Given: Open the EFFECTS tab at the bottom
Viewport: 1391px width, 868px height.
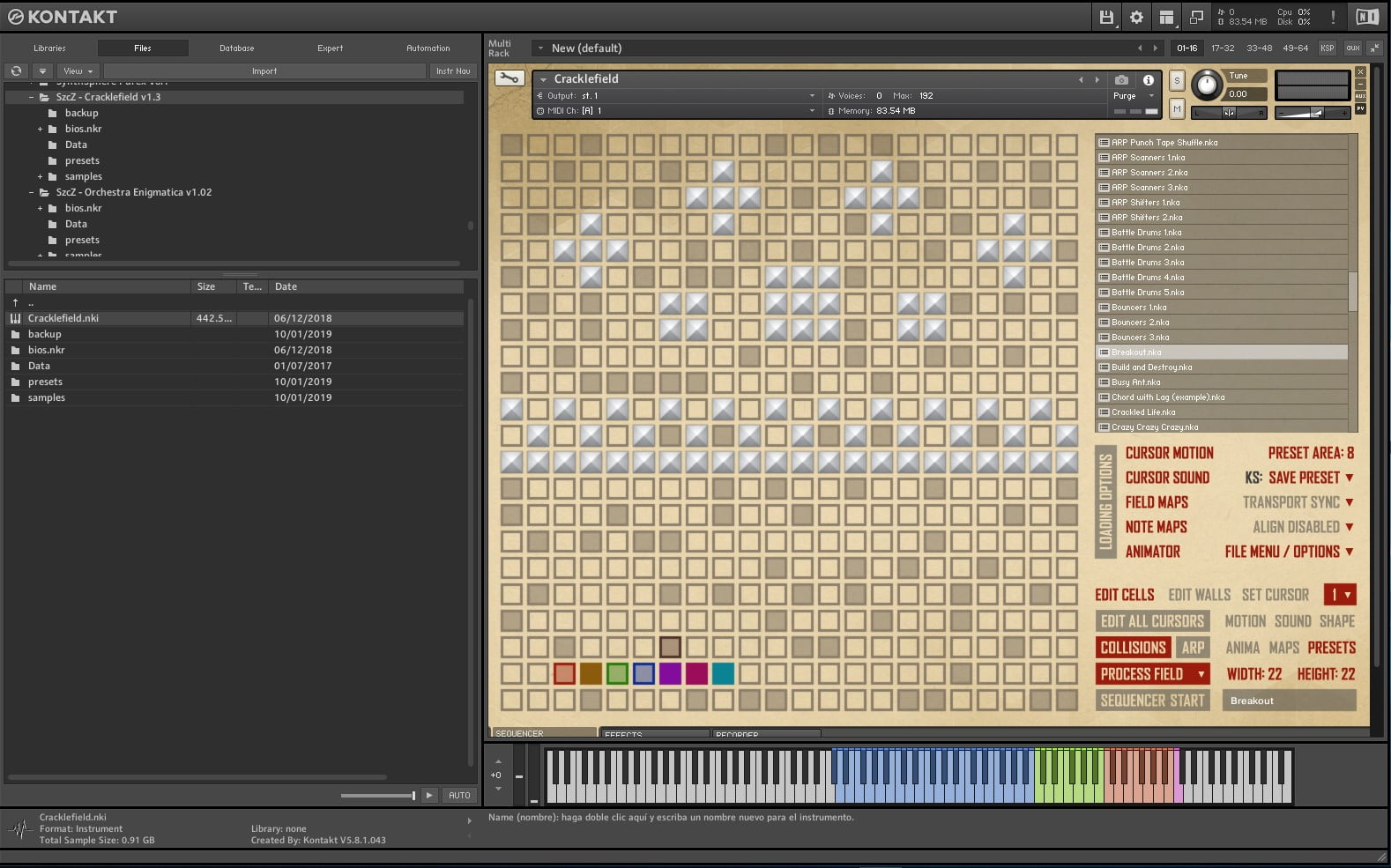Looking at the screenshot, I should (x=654, y=733).
